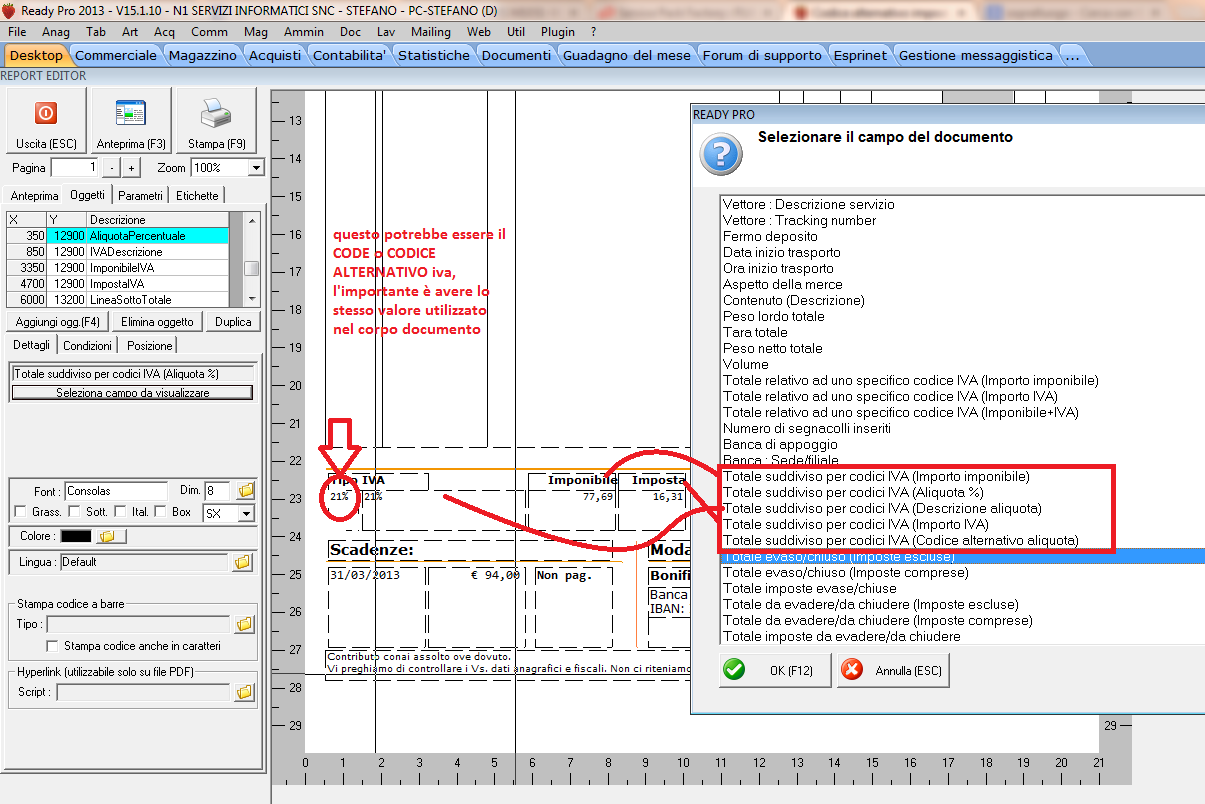Switch to the Parametri tab
This screenshot has width=1205, height=804.
[140, 196]
